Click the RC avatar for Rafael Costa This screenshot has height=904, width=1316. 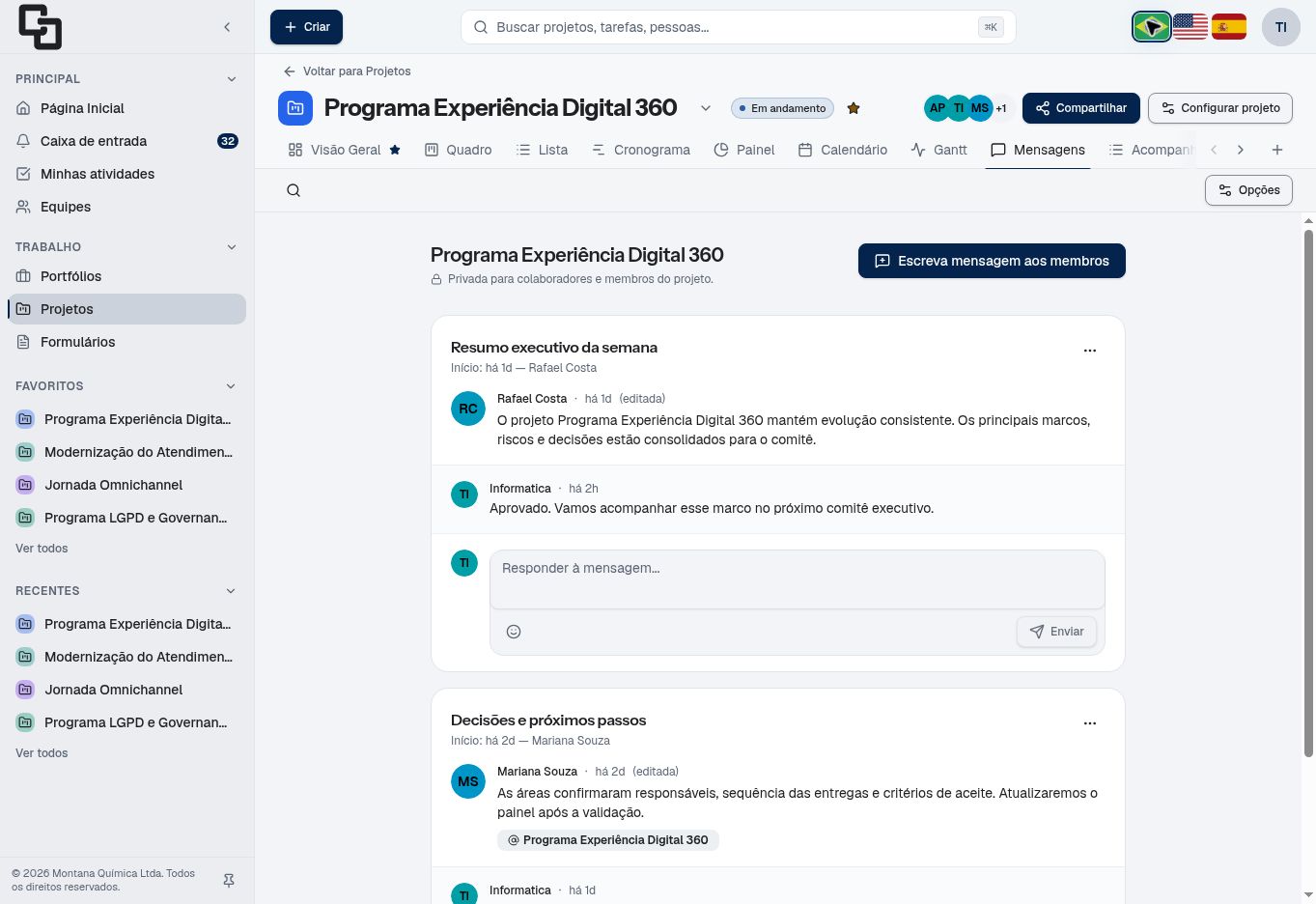[x=468, y=409]
